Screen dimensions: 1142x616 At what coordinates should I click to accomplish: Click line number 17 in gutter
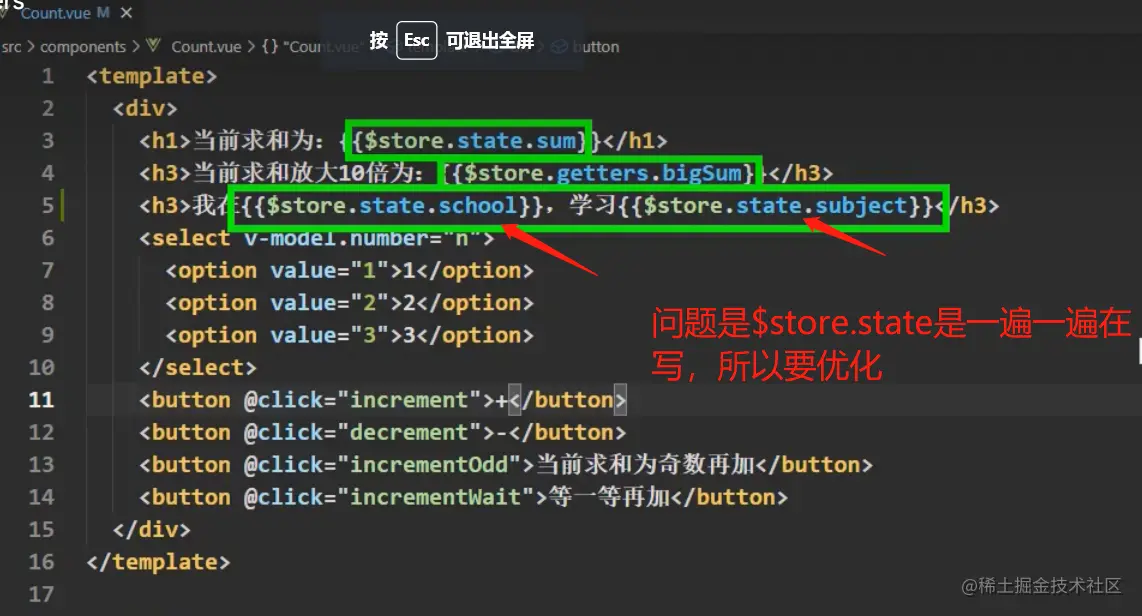pyautogui.click(x=42, y=594)
